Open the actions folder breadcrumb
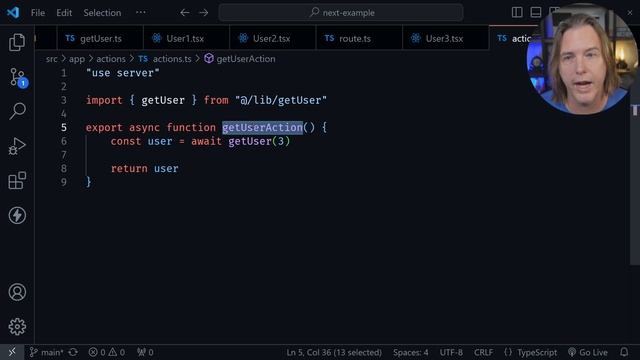640x360 pixels. [x=111, y=59]
